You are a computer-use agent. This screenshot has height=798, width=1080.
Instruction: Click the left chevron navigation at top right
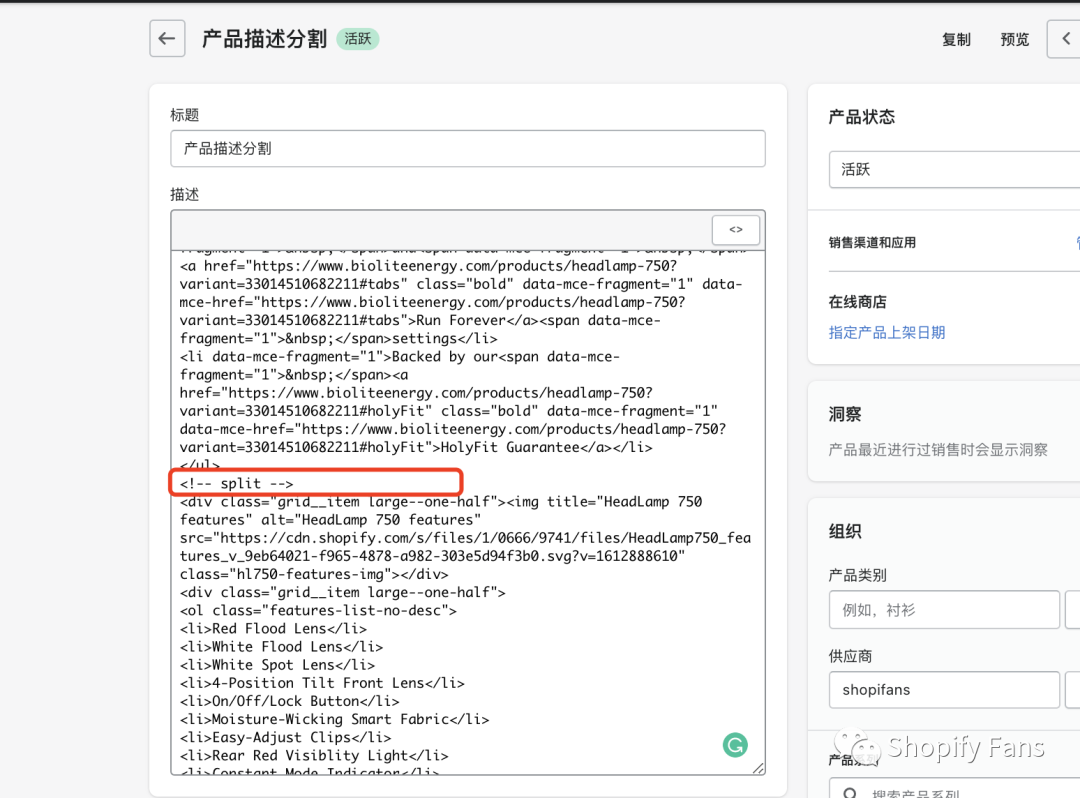(x=1068, y=38)
